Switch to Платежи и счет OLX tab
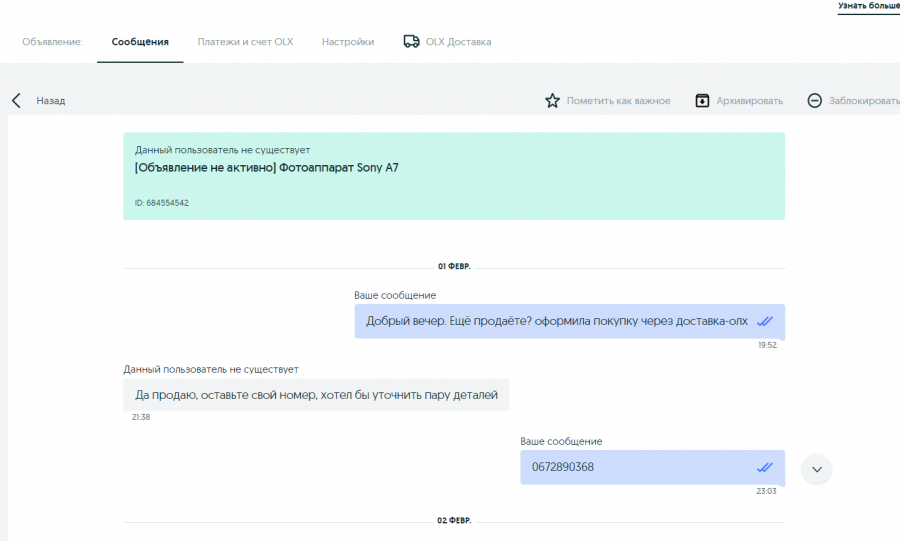The image size is (900, 541). (245, 42)
